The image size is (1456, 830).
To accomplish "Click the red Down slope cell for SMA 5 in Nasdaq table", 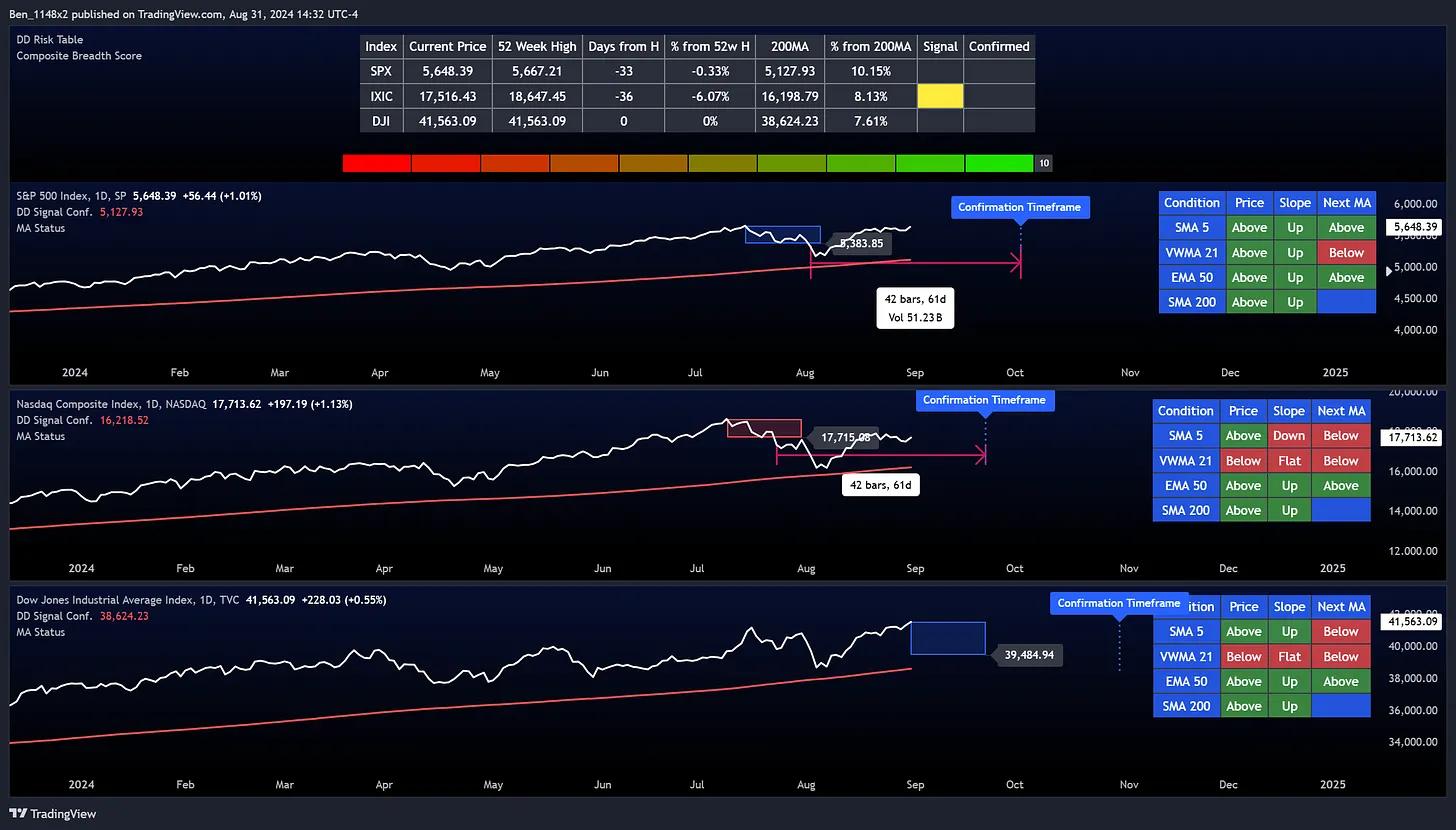I will pos(1289,436).
